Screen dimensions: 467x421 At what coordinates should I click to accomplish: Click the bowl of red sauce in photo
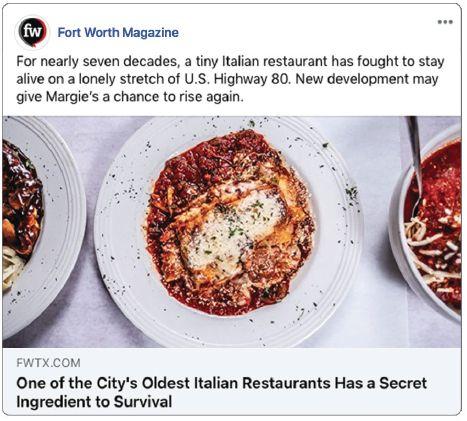[429, 223]
